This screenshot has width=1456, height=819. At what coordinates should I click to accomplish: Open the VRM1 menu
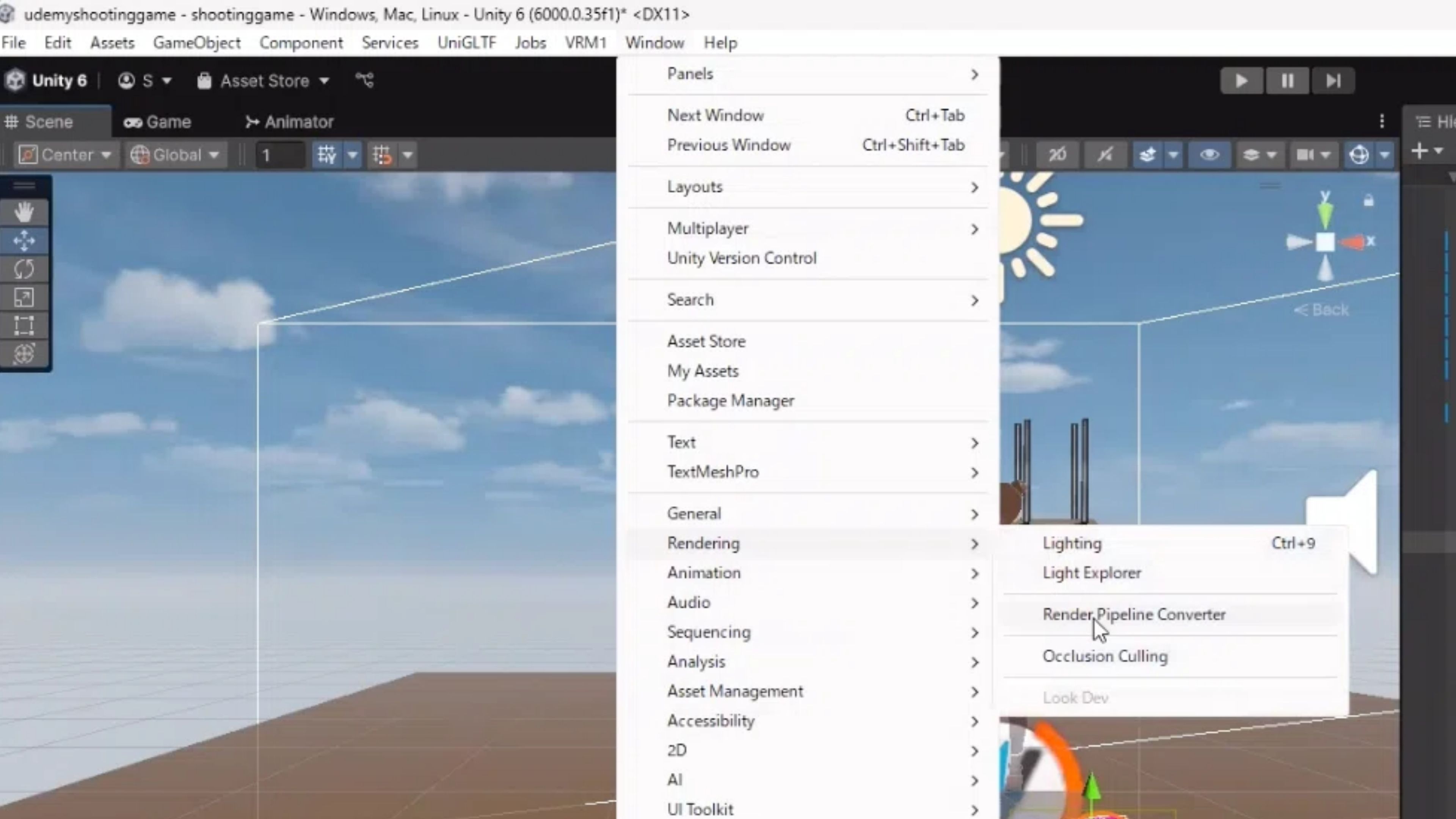(585, 43)
